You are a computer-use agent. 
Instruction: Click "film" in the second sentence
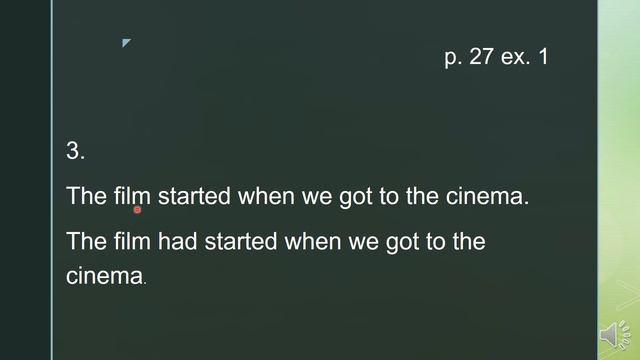(132, 241)
